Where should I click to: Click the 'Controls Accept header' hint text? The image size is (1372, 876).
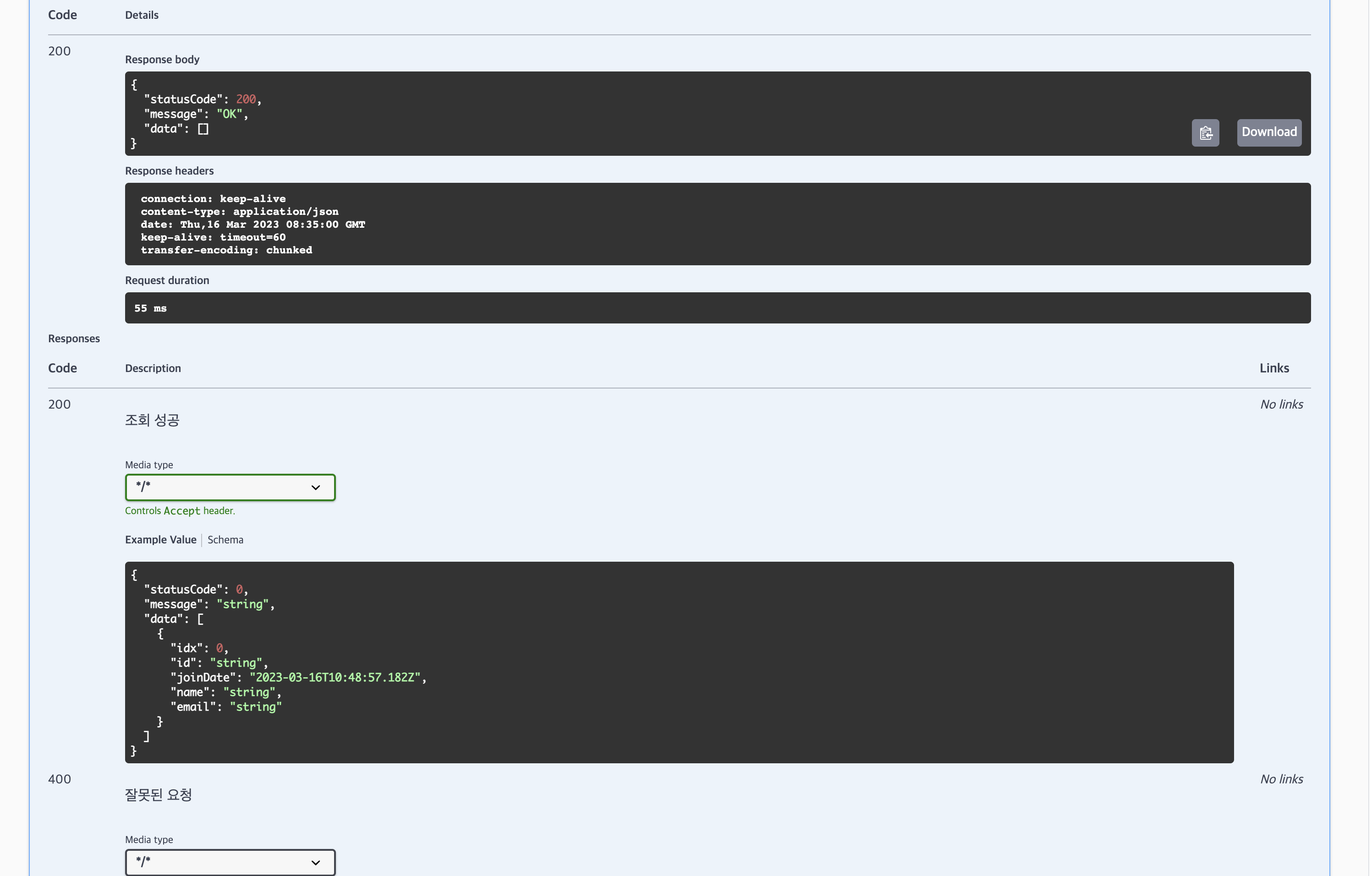pos(180,511)
